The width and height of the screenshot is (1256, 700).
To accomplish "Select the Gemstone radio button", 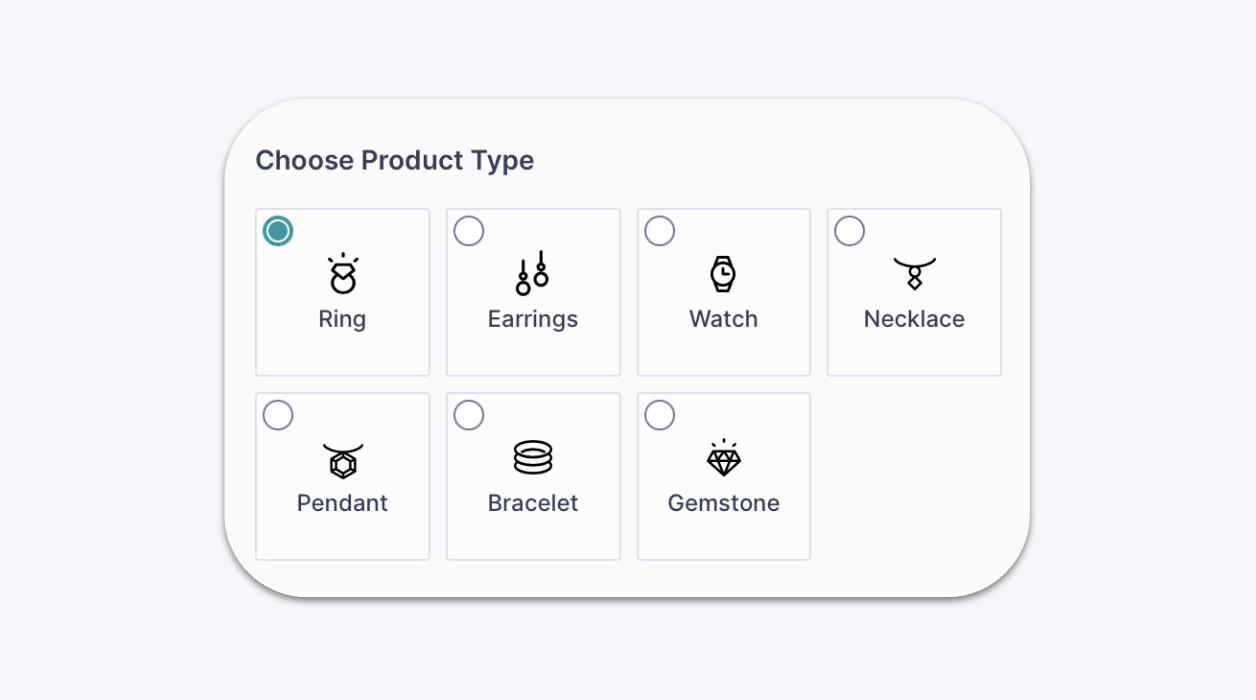I will click(x=660, y=415).
